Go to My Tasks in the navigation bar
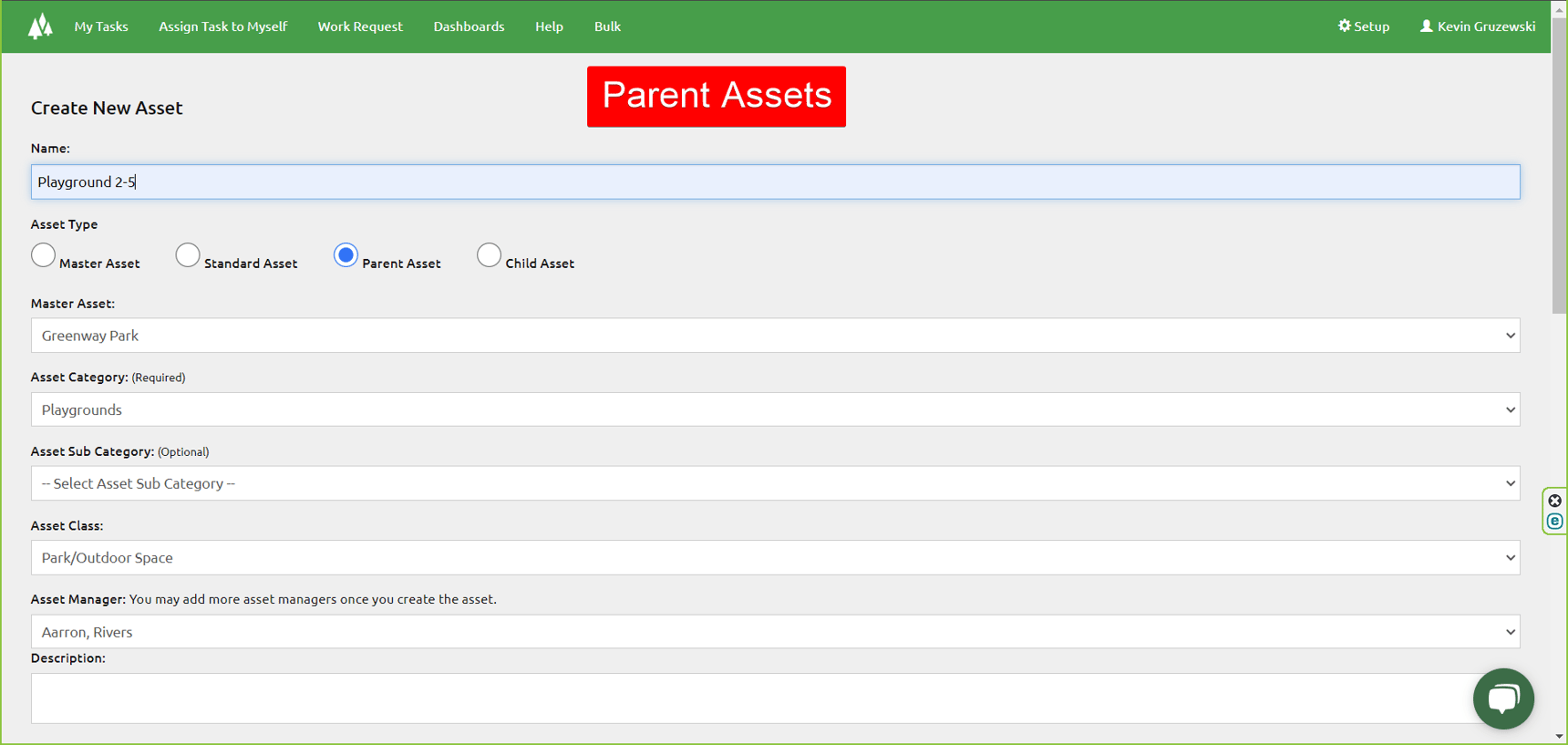This screenshot has width=1568, height=745. click(101, 26)
